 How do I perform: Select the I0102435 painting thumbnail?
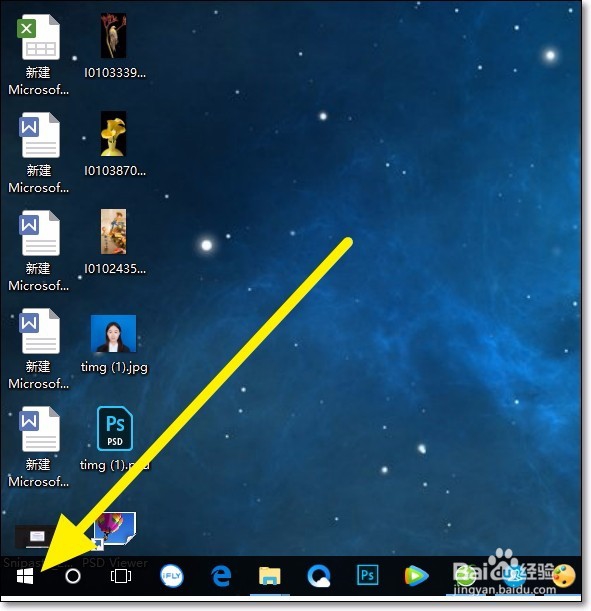click(113, 231)
